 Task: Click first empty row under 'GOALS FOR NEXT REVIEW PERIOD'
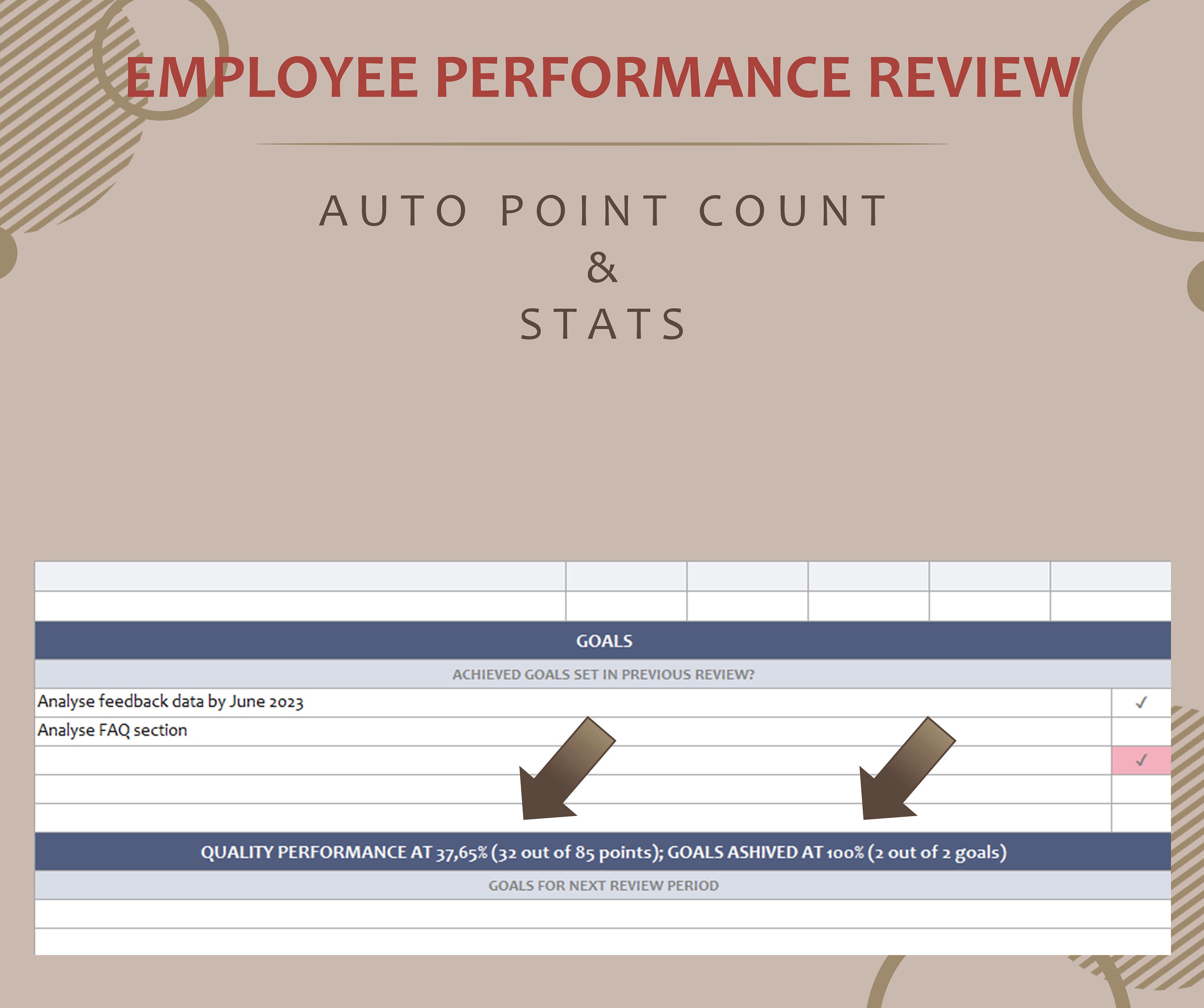pyautogui.click(x=602, y=914)
